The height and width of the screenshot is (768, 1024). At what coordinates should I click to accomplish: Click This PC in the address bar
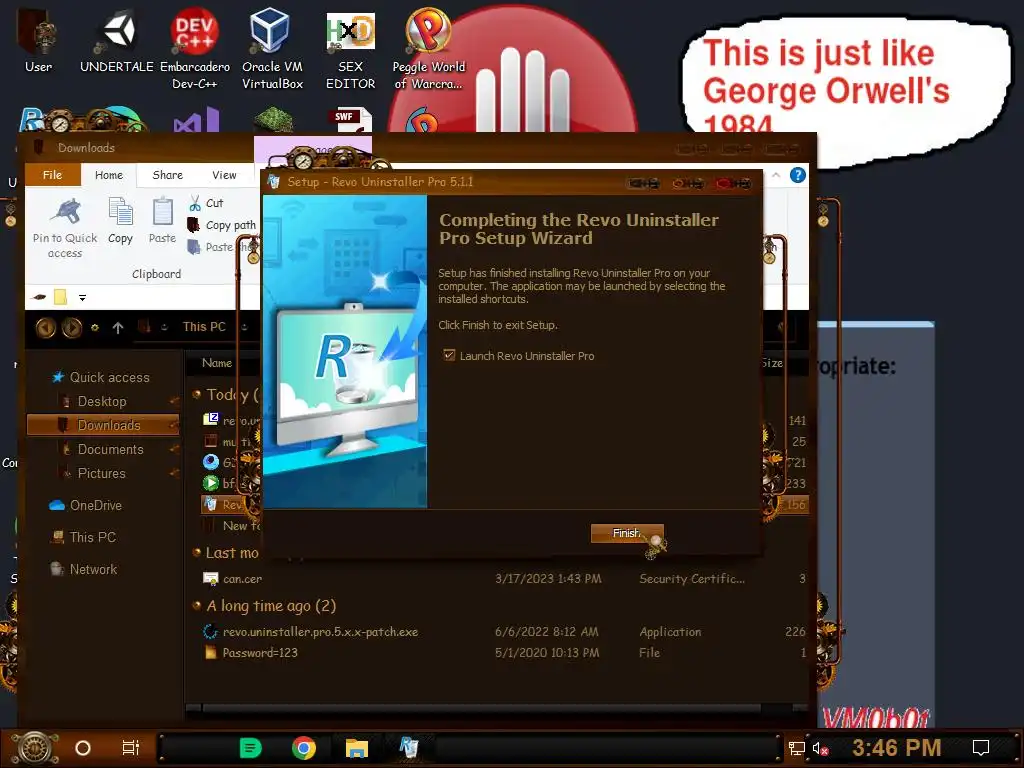[204, 327]
